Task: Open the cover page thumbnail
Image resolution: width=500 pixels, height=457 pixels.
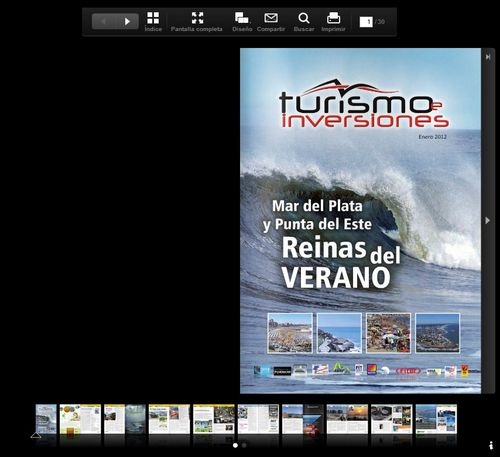Action: click(x=46, y=419)
